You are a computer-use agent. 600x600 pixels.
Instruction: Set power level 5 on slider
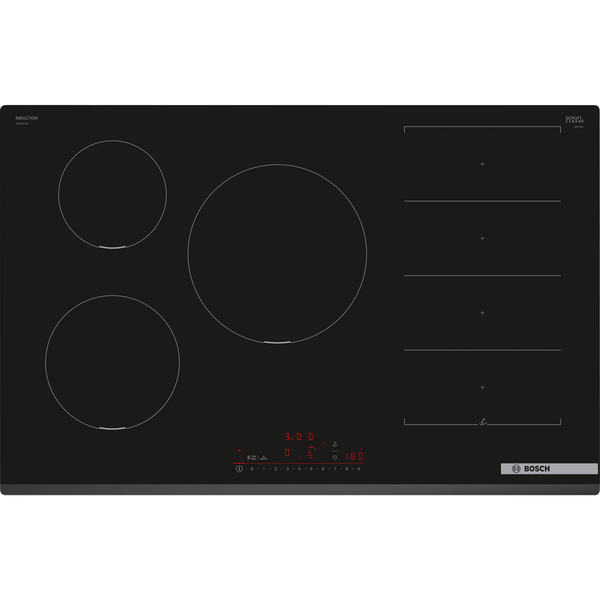[x=311, y=469]
